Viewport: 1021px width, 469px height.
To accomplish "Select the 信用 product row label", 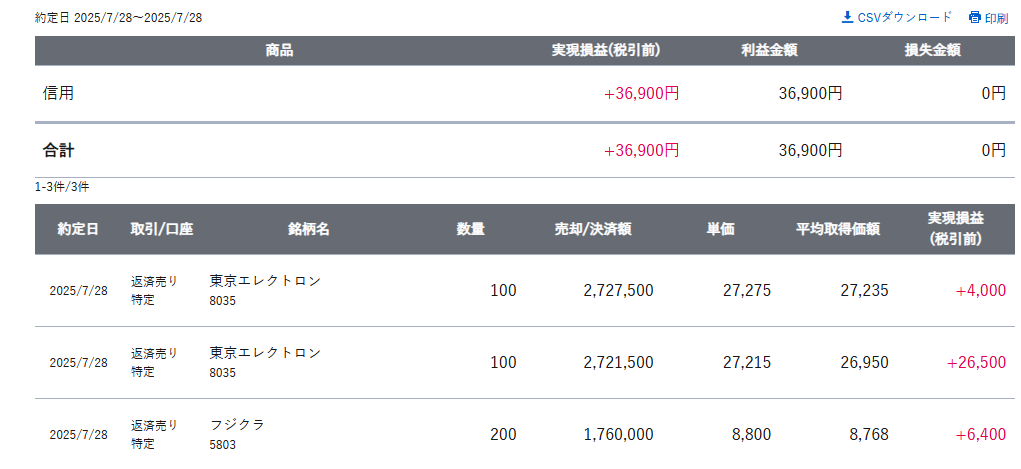I will tap(58, 93).
